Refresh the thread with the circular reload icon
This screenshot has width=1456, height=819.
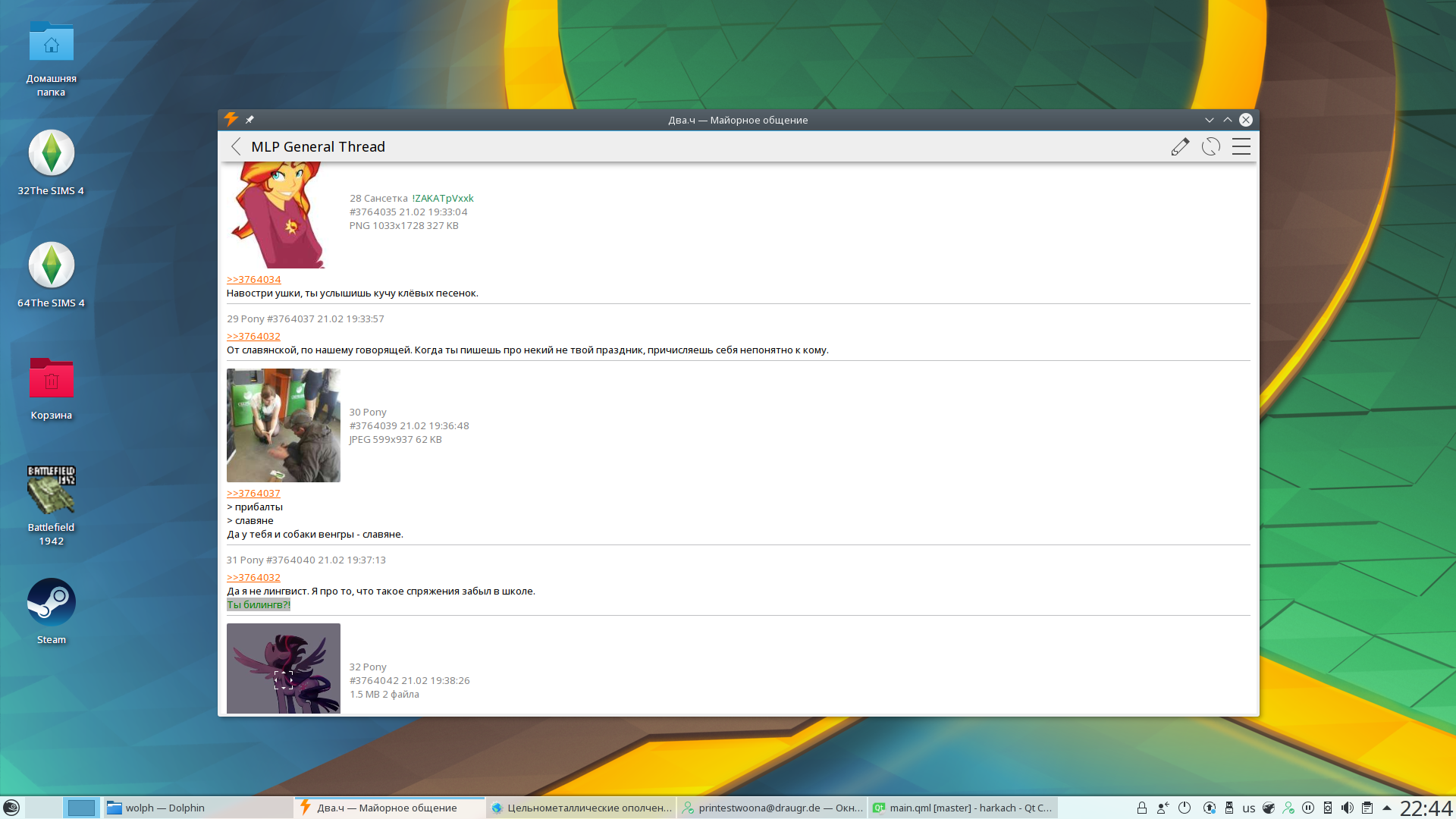(x=1211, y=146)
